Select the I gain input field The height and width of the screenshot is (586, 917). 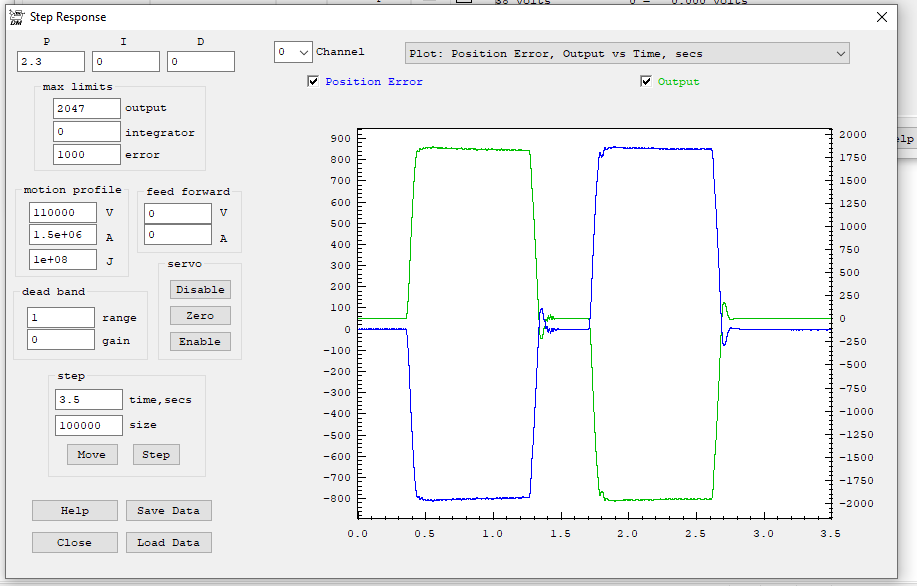pyautogui.click(x=126, y=62)
